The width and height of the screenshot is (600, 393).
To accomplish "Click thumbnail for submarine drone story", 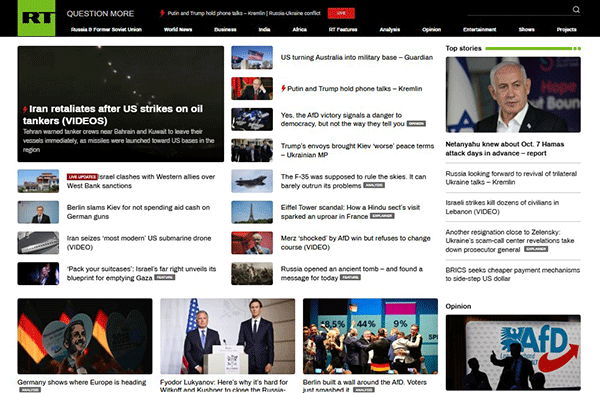I will pyautogui.click(x=38, y=243).
